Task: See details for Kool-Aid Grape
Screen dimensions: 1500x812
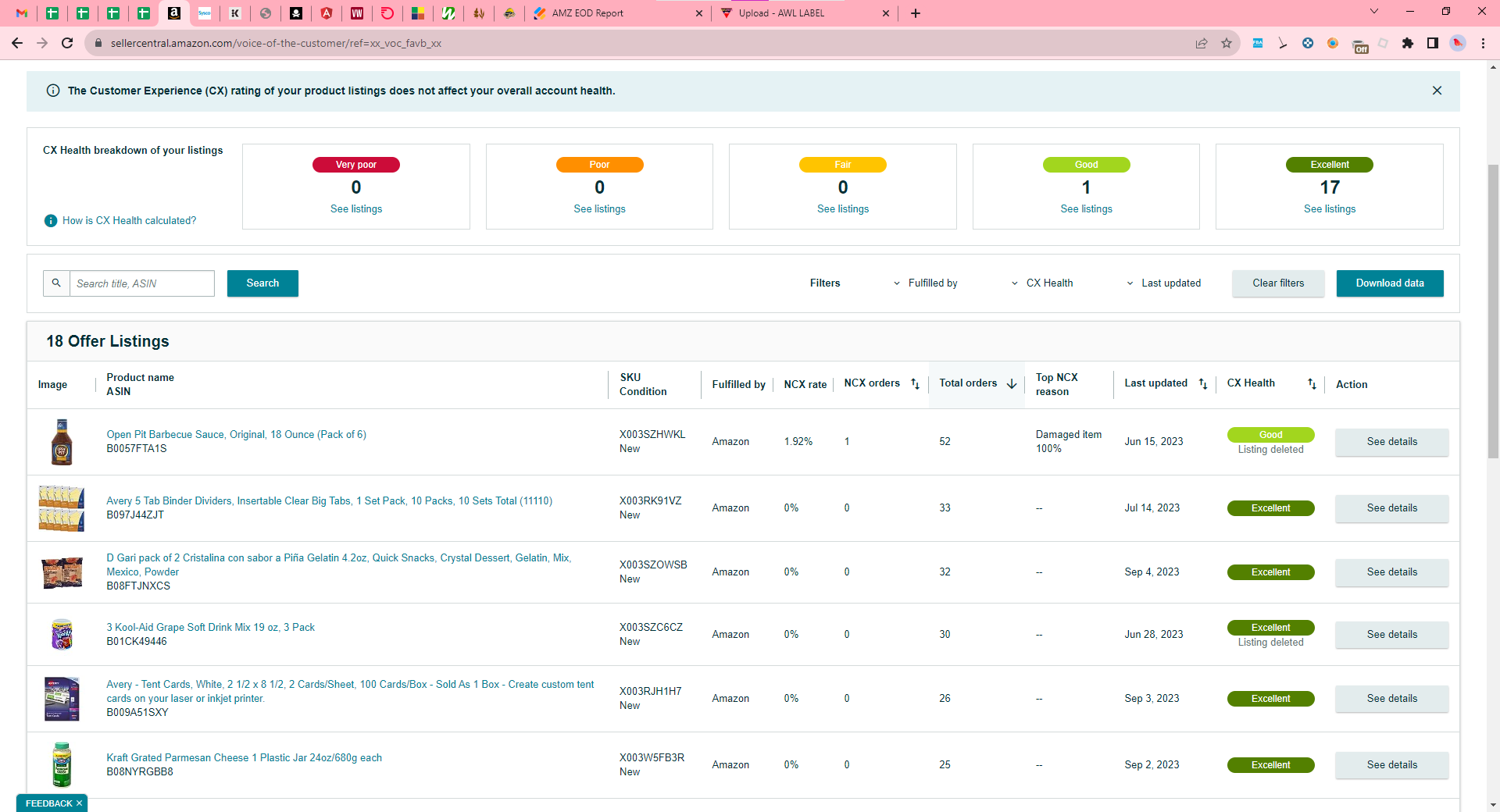Action: tap(1391, 635)
